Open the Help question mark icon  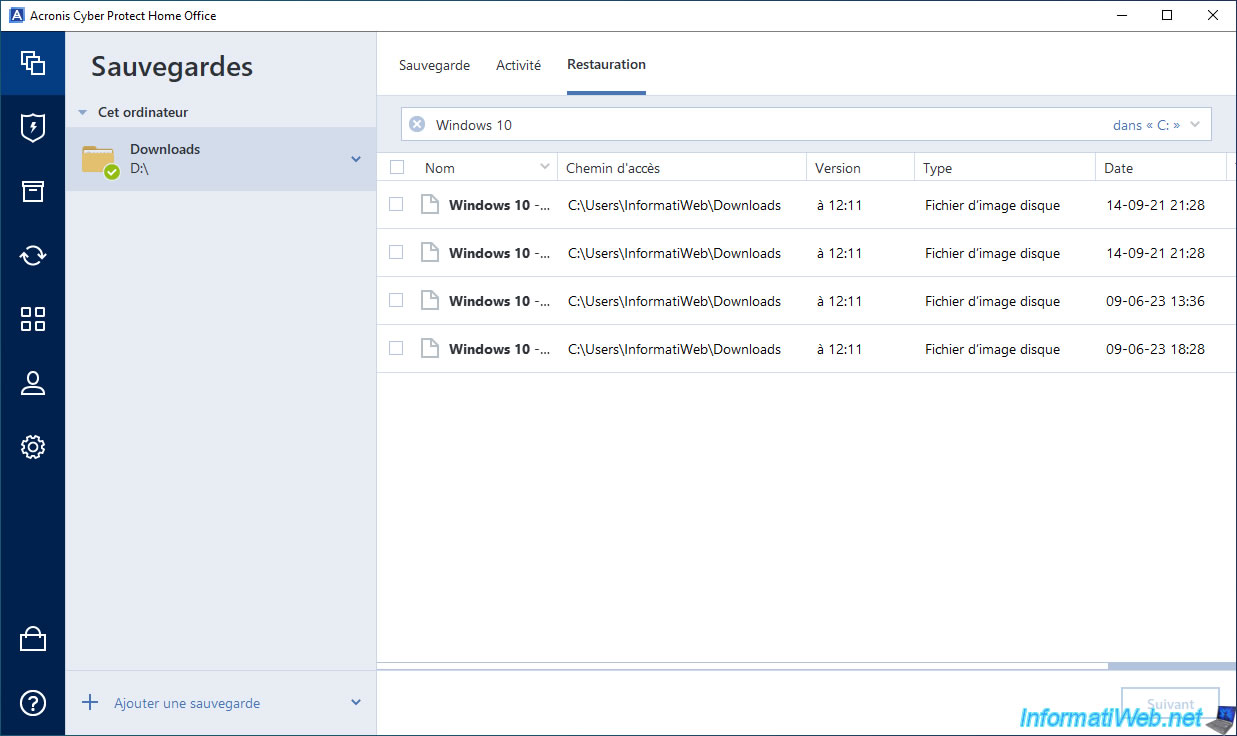tap(33, 703)
